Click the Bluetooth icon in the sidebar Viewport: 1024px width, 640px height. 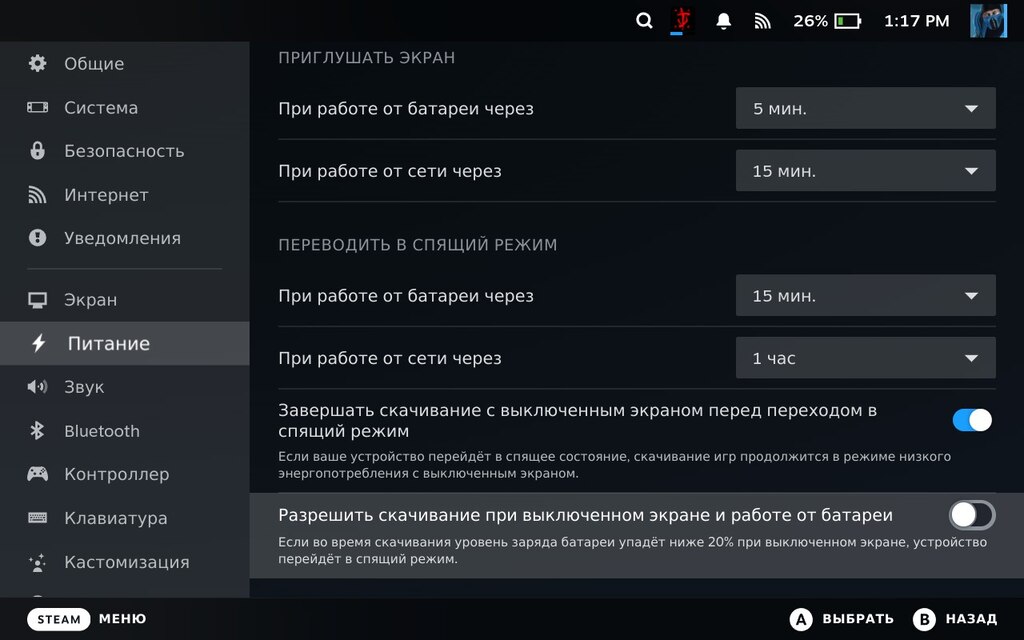point(38,431)
